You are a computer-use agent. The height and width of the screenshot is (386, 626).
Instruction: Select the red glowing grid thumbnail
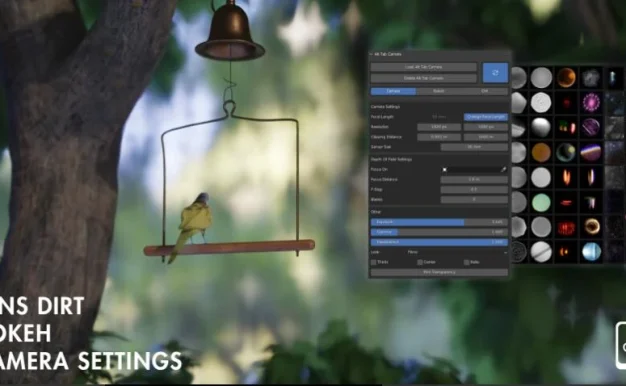[x=566, y=227]
